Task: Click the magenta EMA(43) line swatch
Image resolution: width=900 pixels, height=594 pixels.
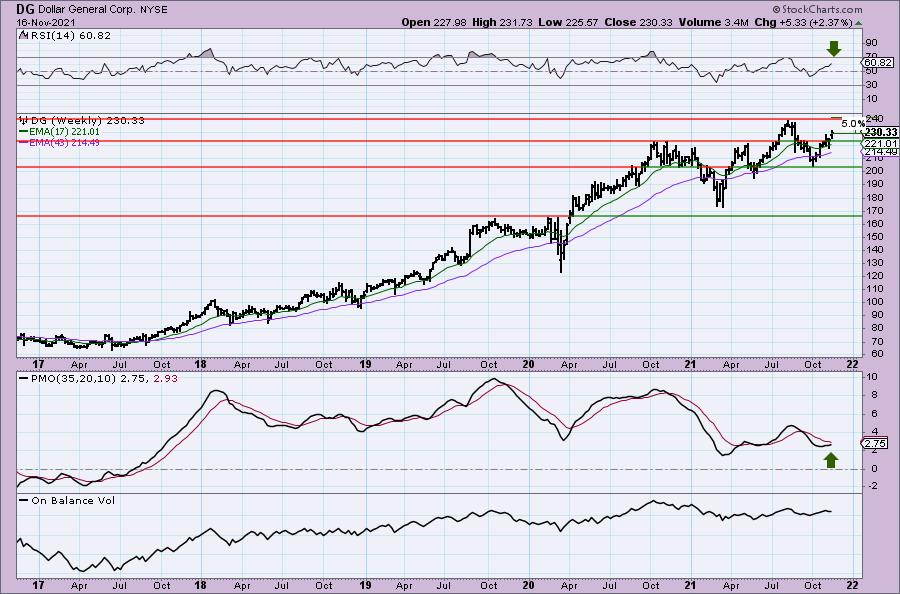Action: point(23,142)
